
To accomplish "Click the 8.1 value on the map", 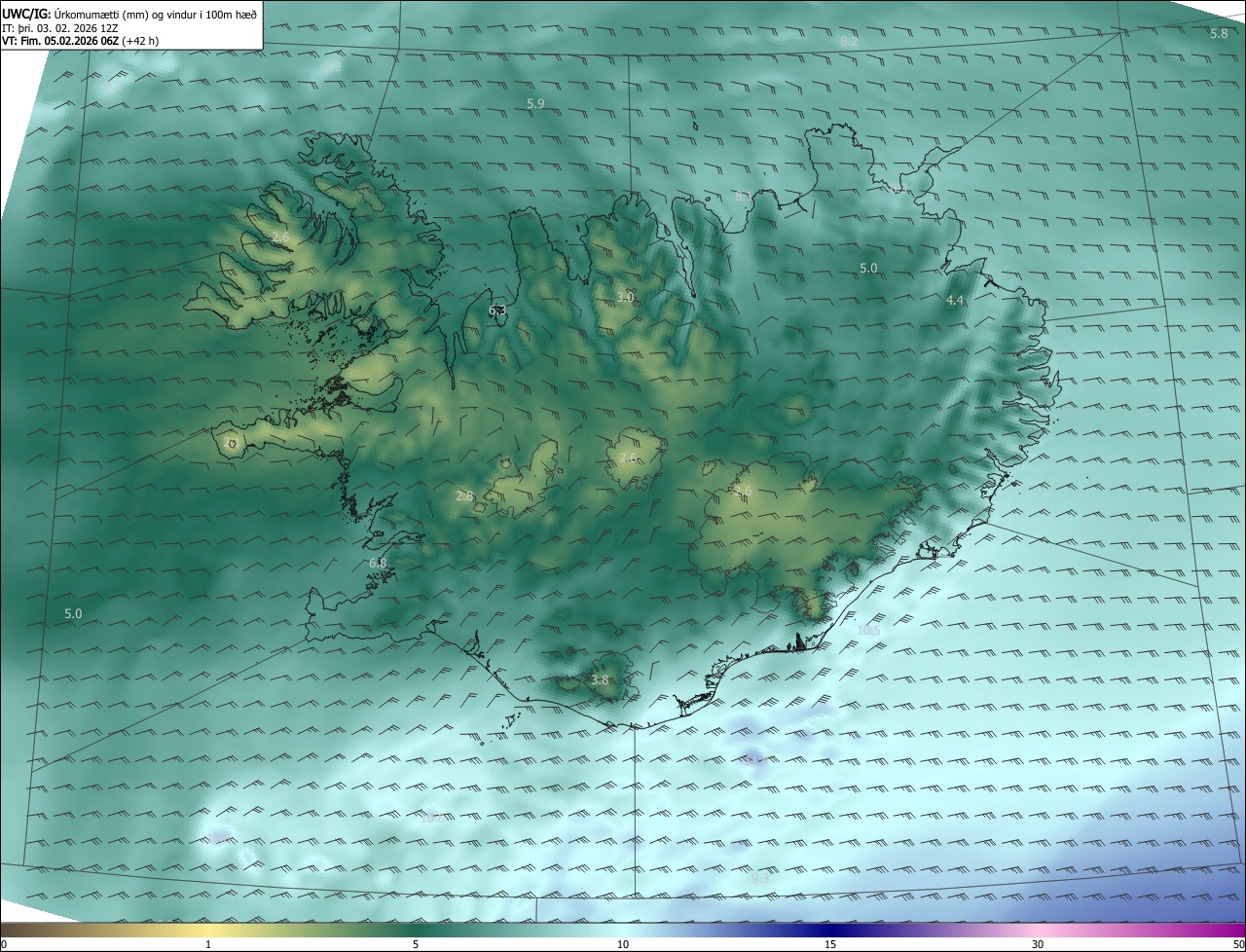I will pos(744,197).
